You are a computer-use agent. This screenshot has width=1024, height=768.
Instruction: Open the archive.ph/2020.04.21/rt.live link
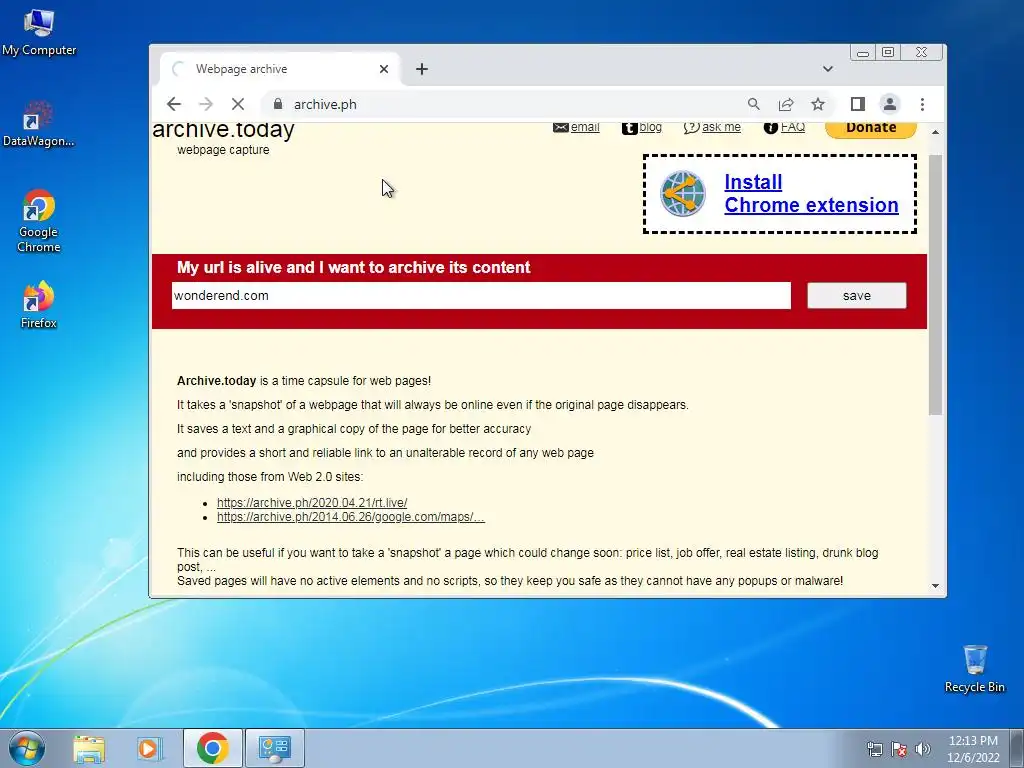coord(312,503)
